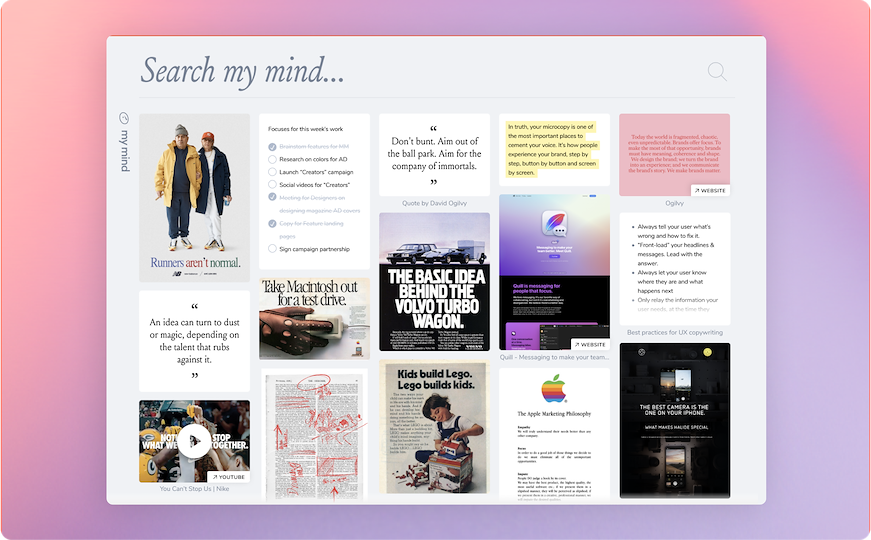Tick the 'Social videos for Creators' checkbox
The image size is (871, 540).
[x=272, y=184]
